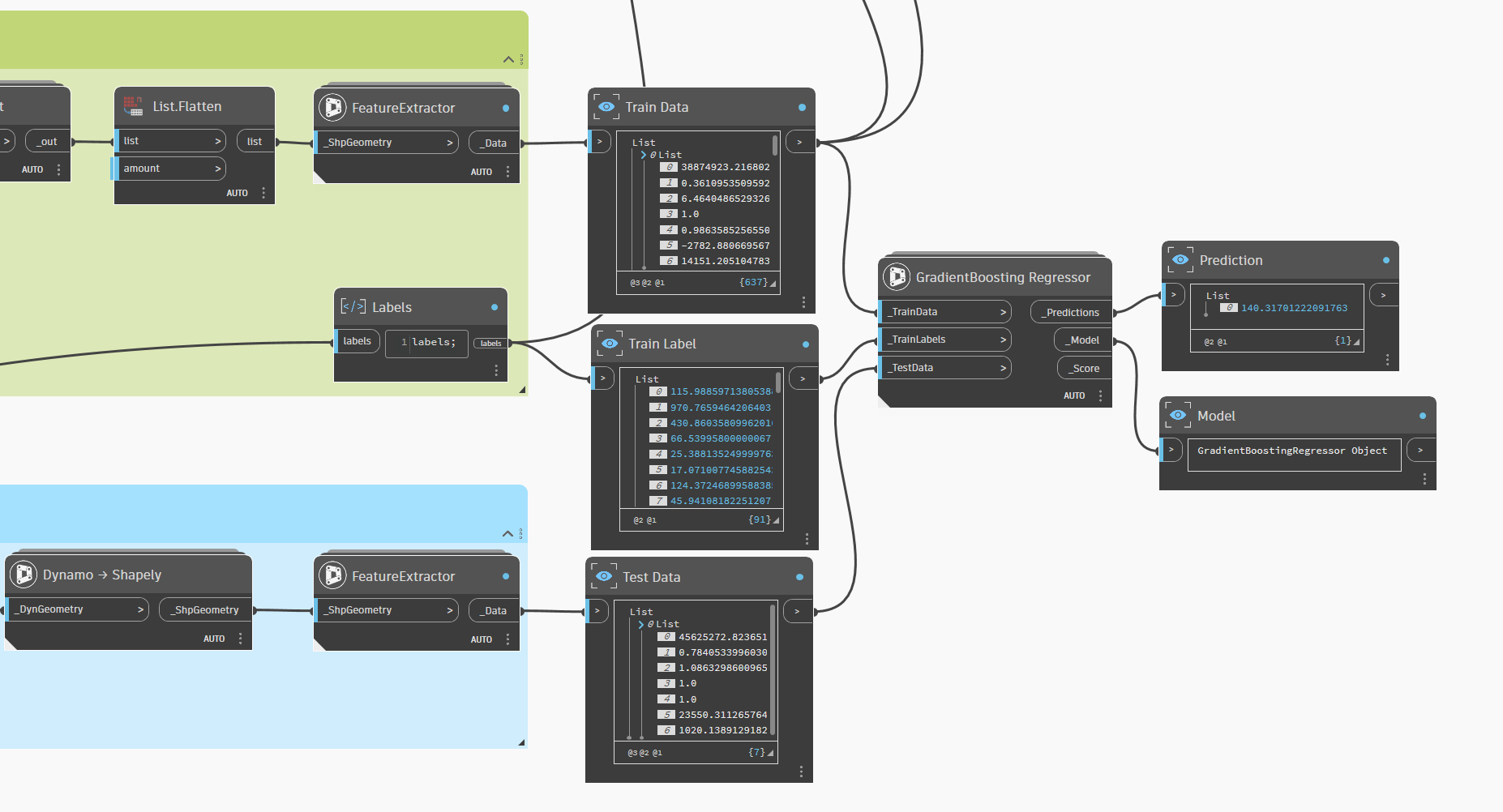Click the Train Data preview scrollbar
This screenshot has height=812, width=1503.
775,145
